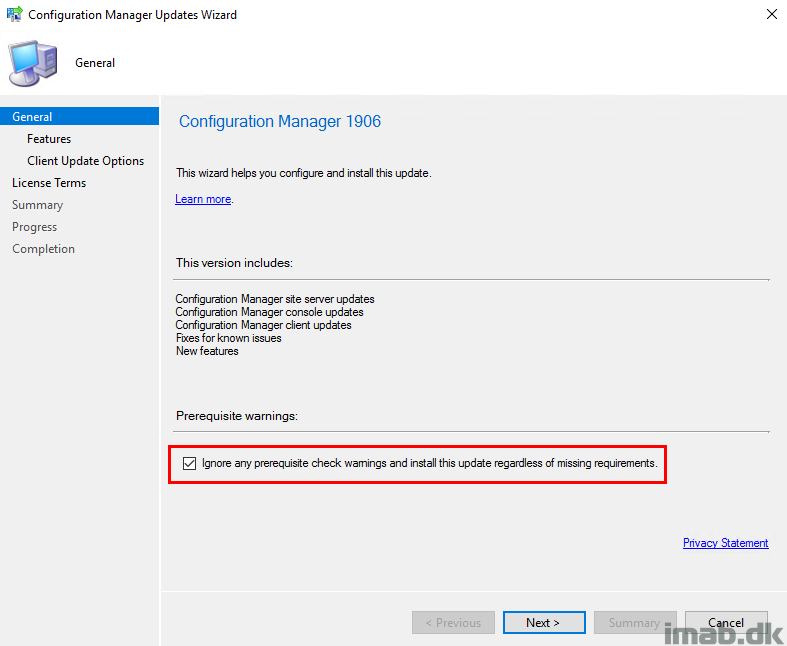This screenshot has height=646, width=787.
Task: Select the Summary step in sidebar
Action: pos(38,205)
